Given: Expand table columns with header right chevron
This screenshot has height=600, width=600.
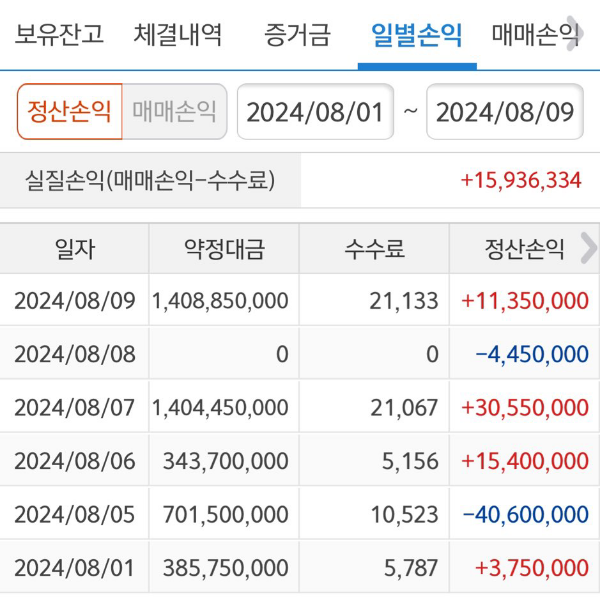Looking at the screenshot, I should pyautogui.click(x=588, y=248).
